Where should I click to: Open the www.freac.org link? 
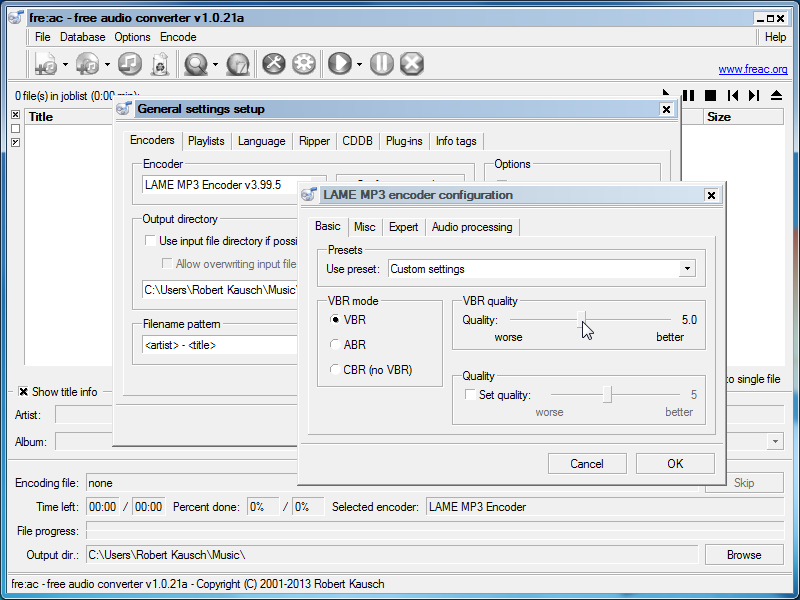[x=752, y=70]
